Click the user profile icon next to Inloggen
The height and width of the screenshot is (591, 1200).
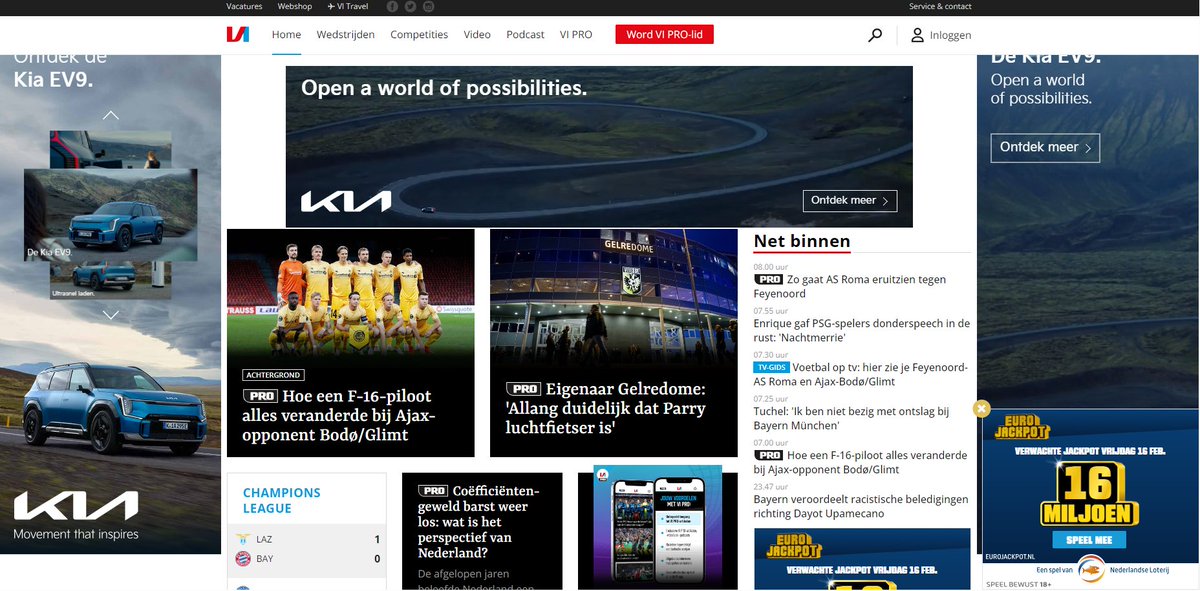pos(917,35)
